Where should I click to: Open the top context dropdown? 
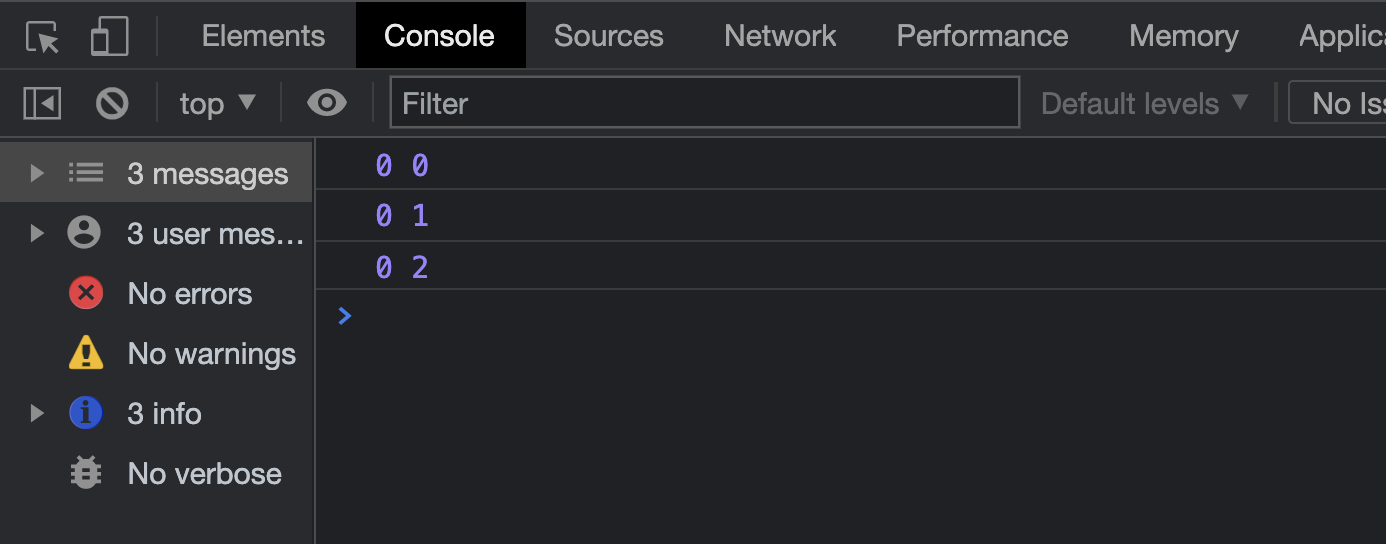218,103
